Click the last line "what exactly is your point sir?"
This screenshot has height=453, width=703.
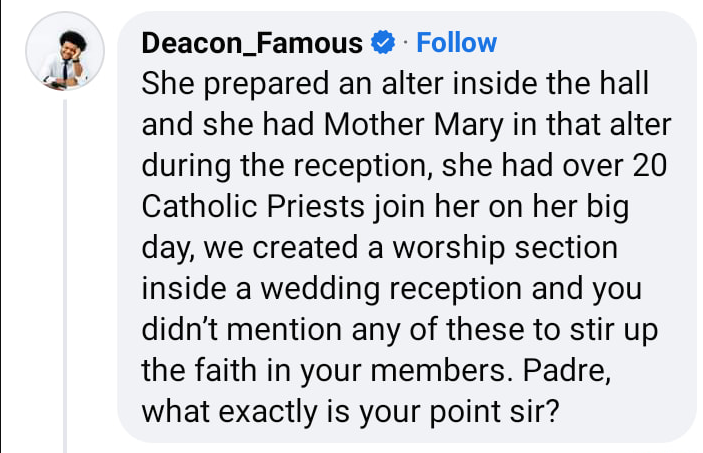coord(345,410)
